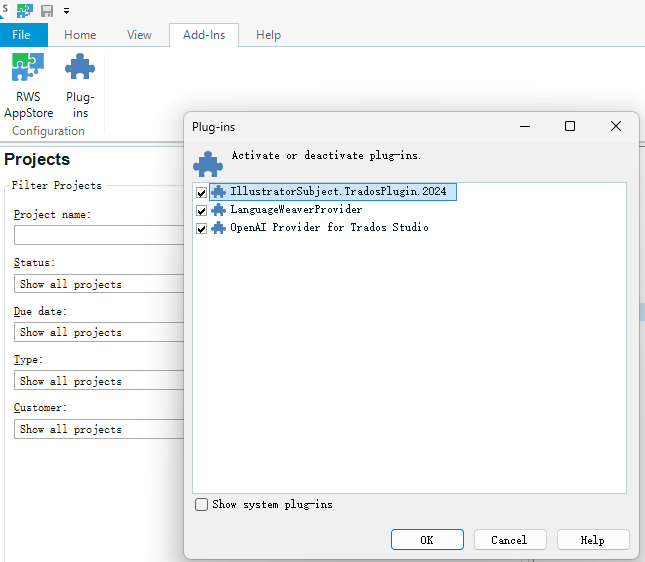Click the puzzle icon beside OpenAI Provider
Screen dimensions: 645x562
coord(218,228)
